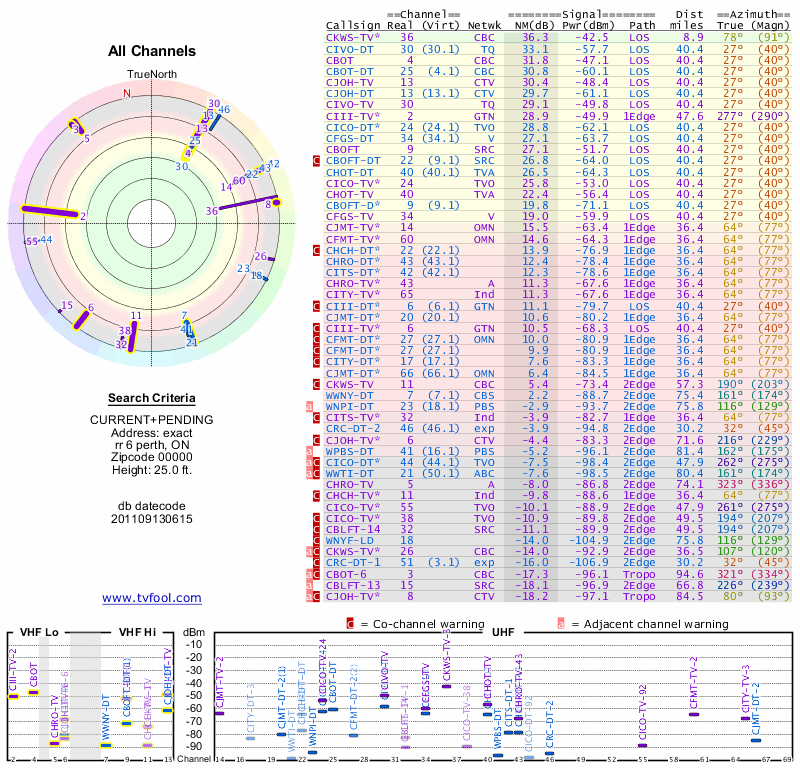Open the www.tvfool.com link

pos(151,598)
